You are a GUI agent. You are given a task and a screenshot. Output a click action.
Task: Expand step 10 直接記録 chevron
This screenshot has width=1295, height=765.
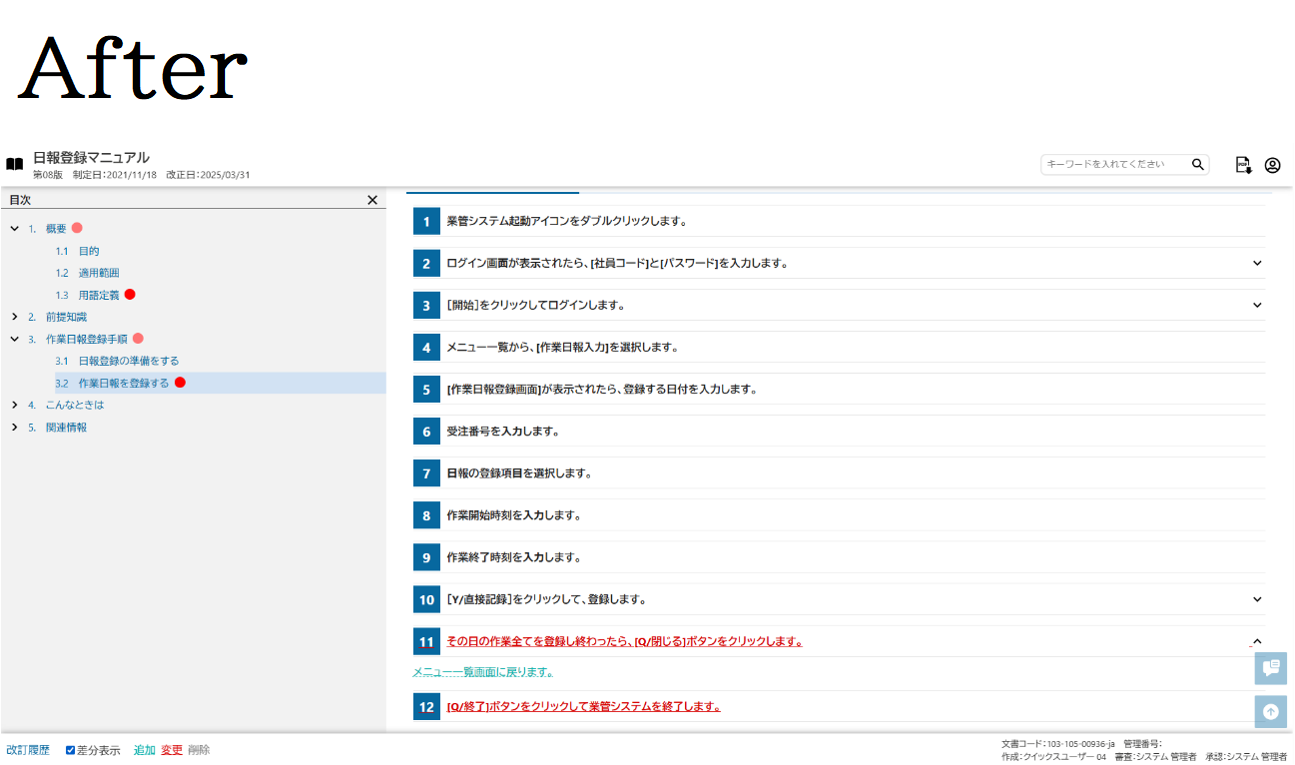click(1257, 599)
